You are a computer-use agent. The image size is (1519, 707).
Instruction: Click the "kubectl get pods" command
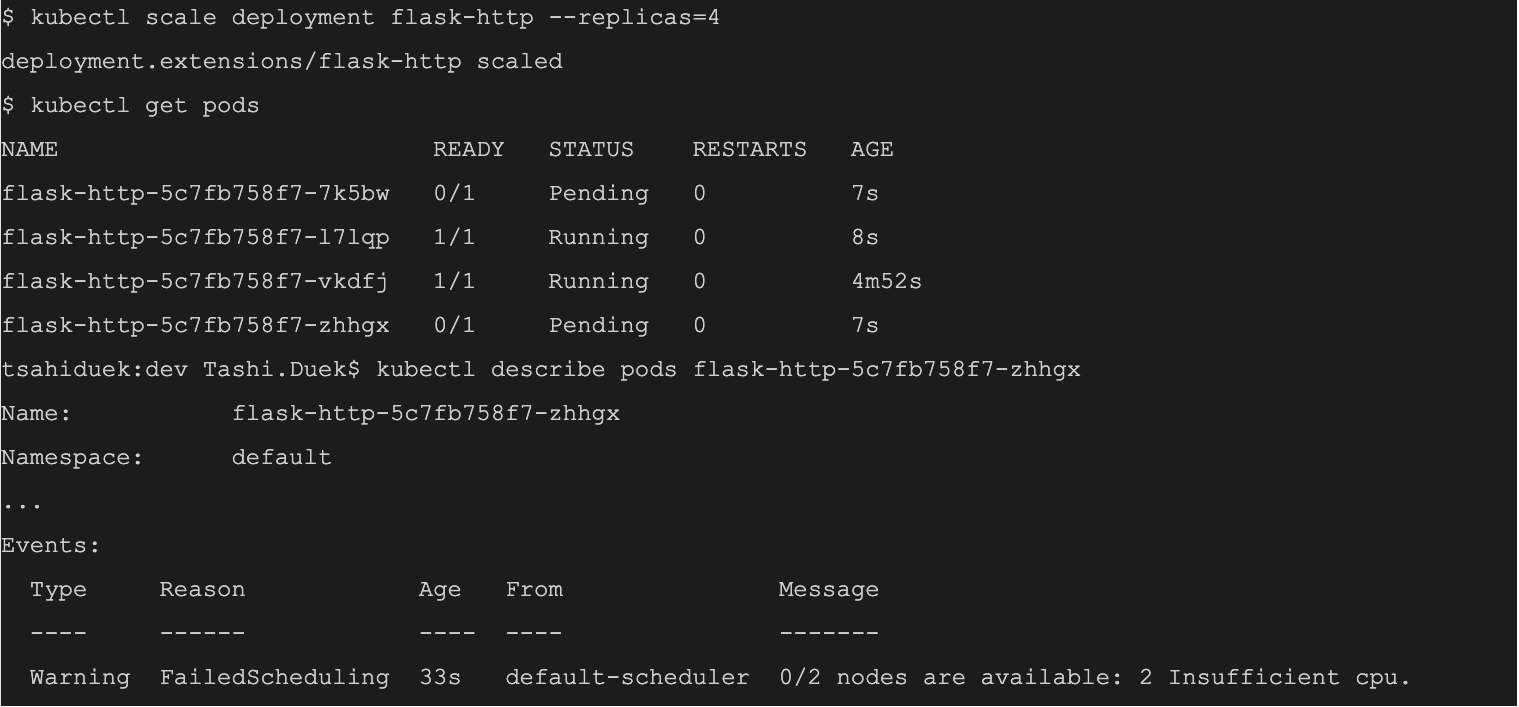click(144, 106)
